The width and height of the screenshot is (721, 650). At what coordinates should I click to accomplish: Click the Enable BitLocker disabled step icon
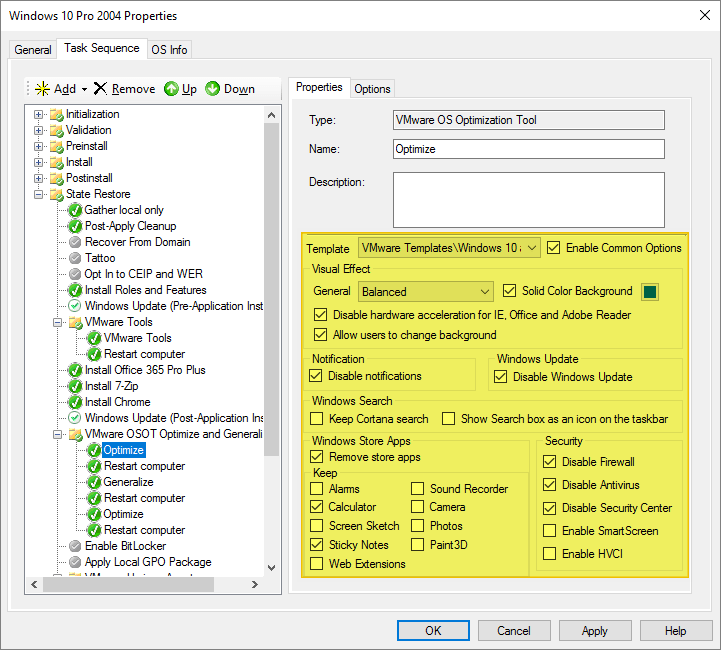(x=75, y=546)
